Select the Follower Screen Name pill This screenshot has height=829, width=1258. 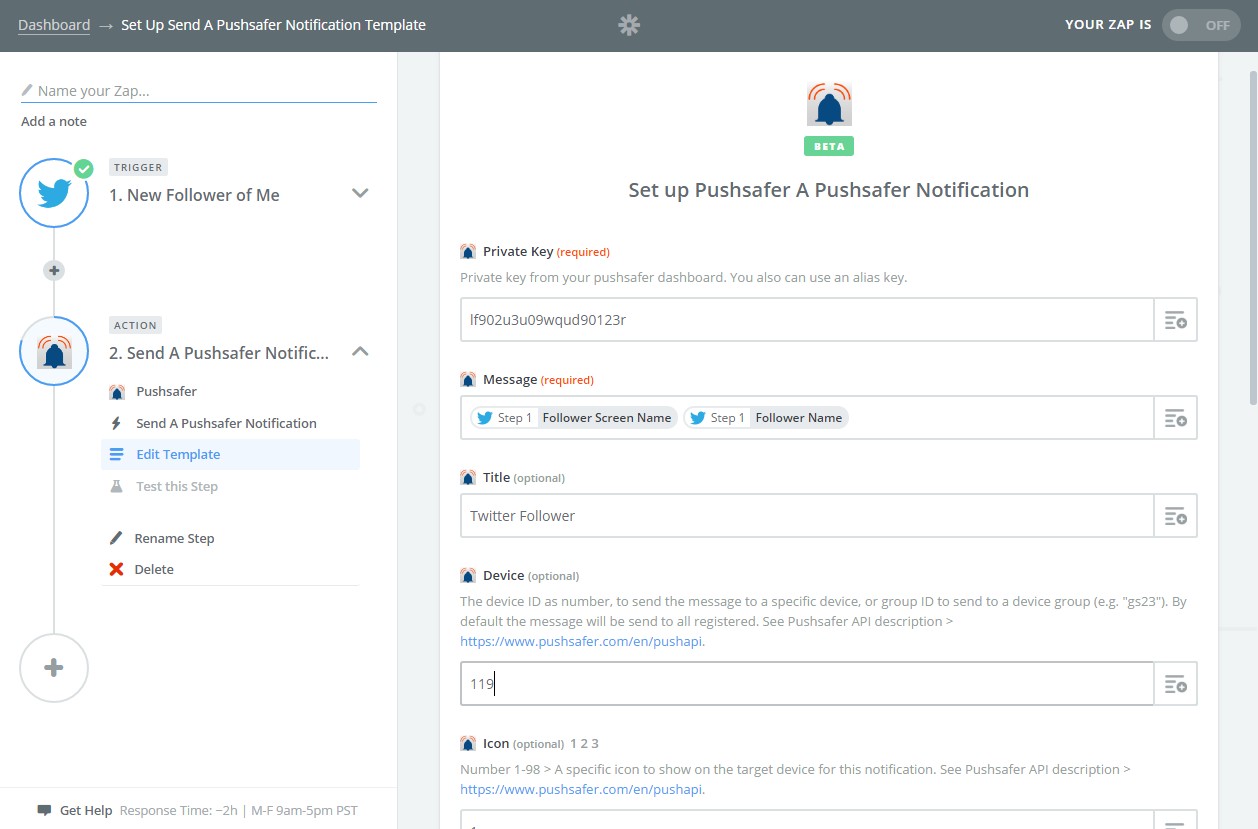tap(574, 418)
